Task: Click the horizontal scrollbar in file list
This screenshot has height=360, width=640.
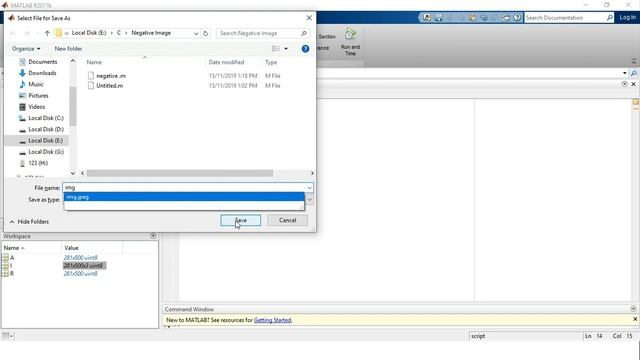Action: pos(180,173)
